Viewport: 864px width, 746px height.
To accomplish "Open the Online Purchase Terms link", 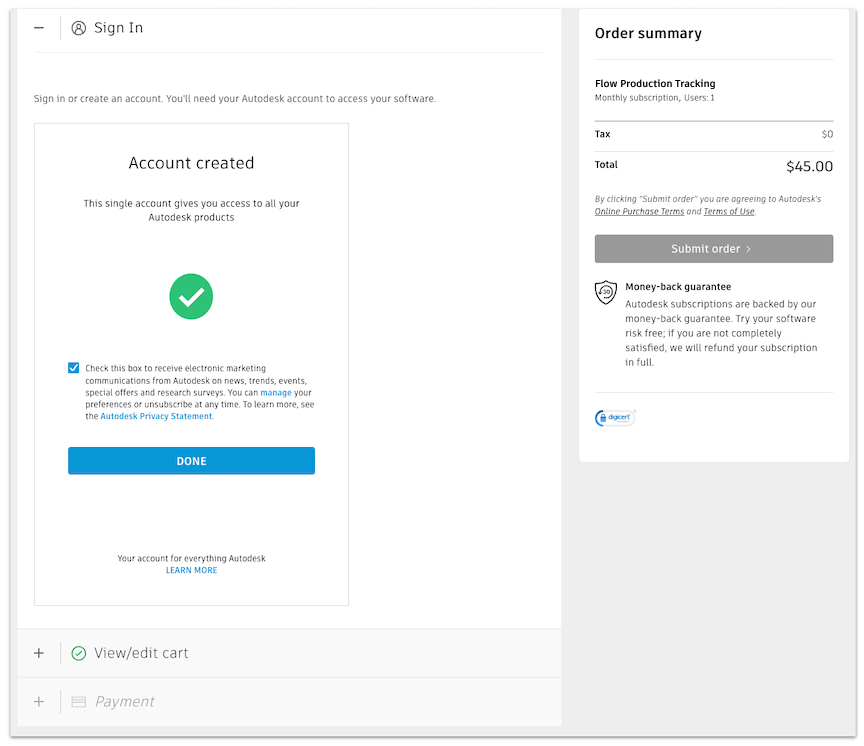I will (639, 212).
